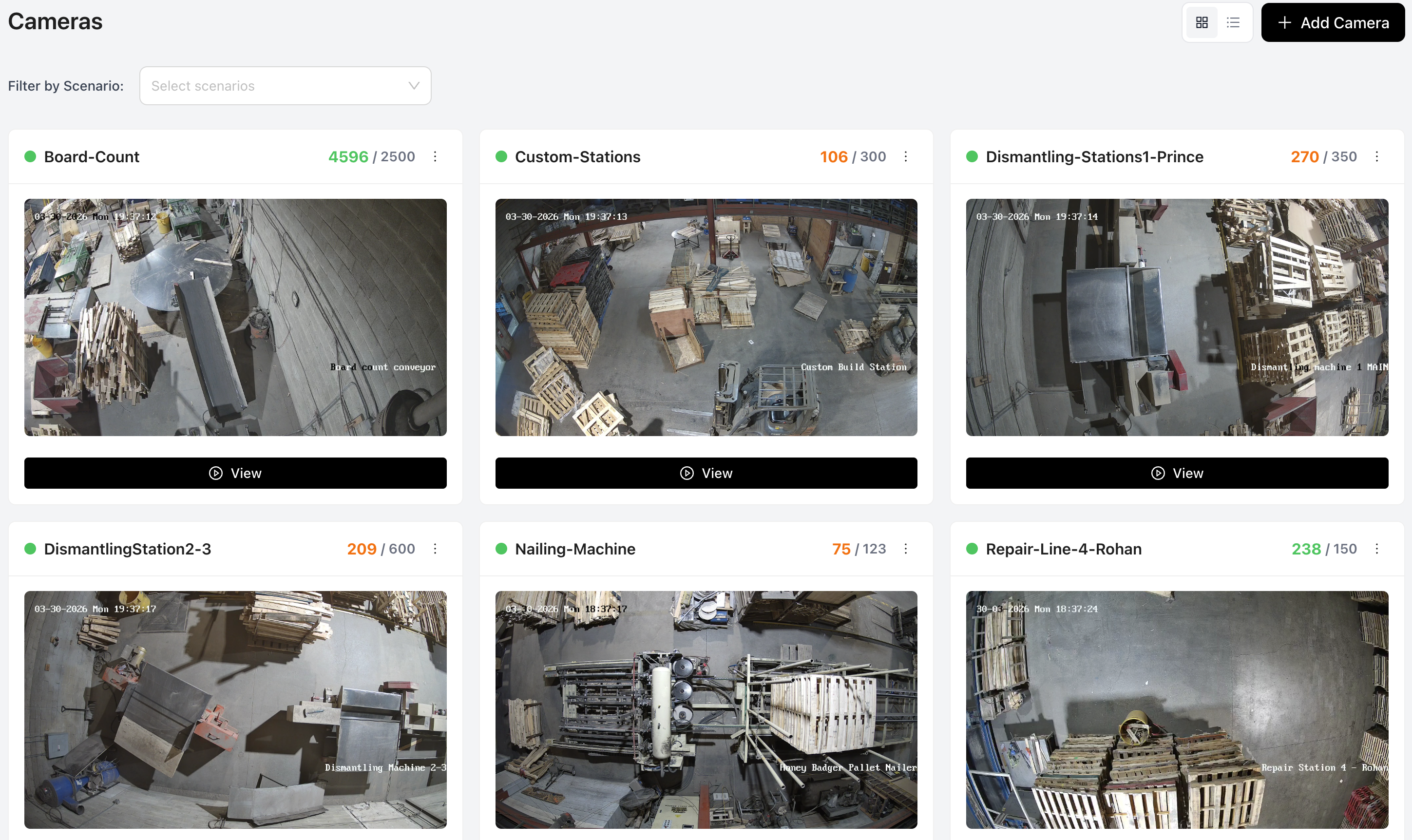Viewport: 1412px width, 840px height.
Task: Click the Cameras page heading
Action: click(x=55, y=21)
